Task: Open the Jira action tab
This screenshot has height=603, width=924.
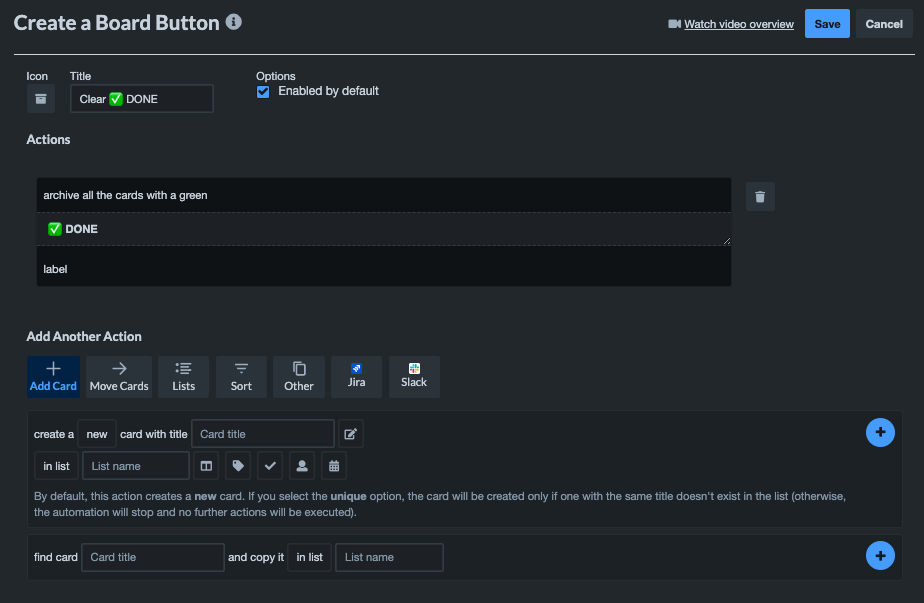Action: pos(357,377)
